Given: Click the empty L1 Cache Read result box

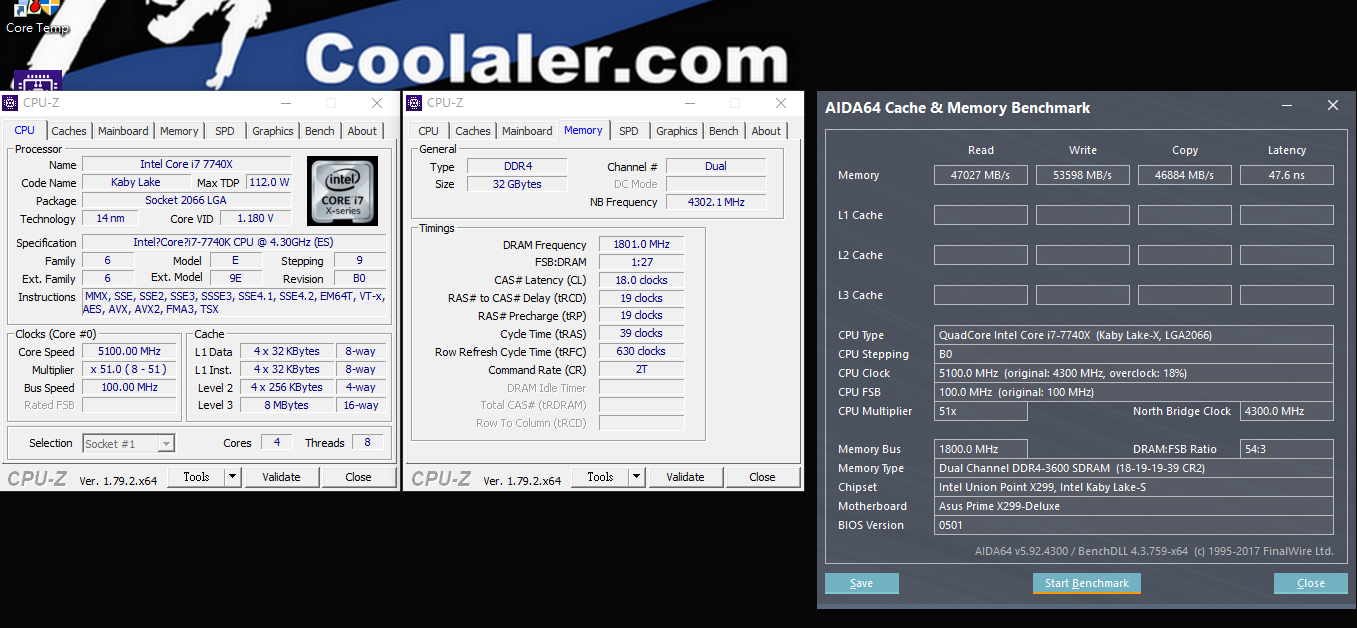Looking at the screenshot, I should [981, 215].
